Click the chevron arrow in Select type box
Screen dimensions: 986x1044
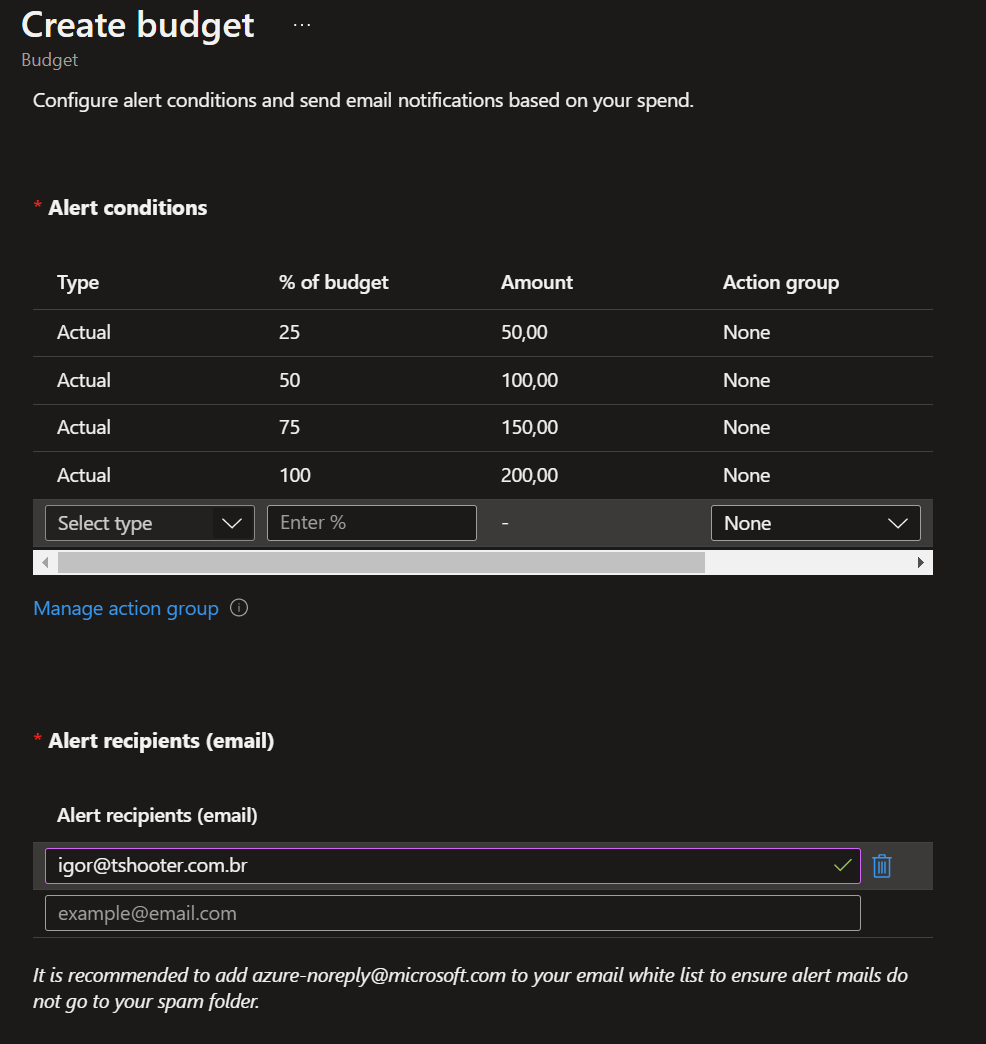click(x=232, y=523)
